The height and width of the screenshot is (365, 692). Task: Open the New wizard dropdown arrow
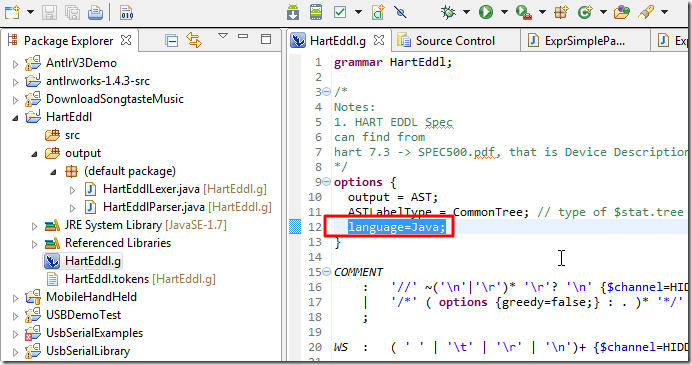pyautogui.click(x=30, y=12)
